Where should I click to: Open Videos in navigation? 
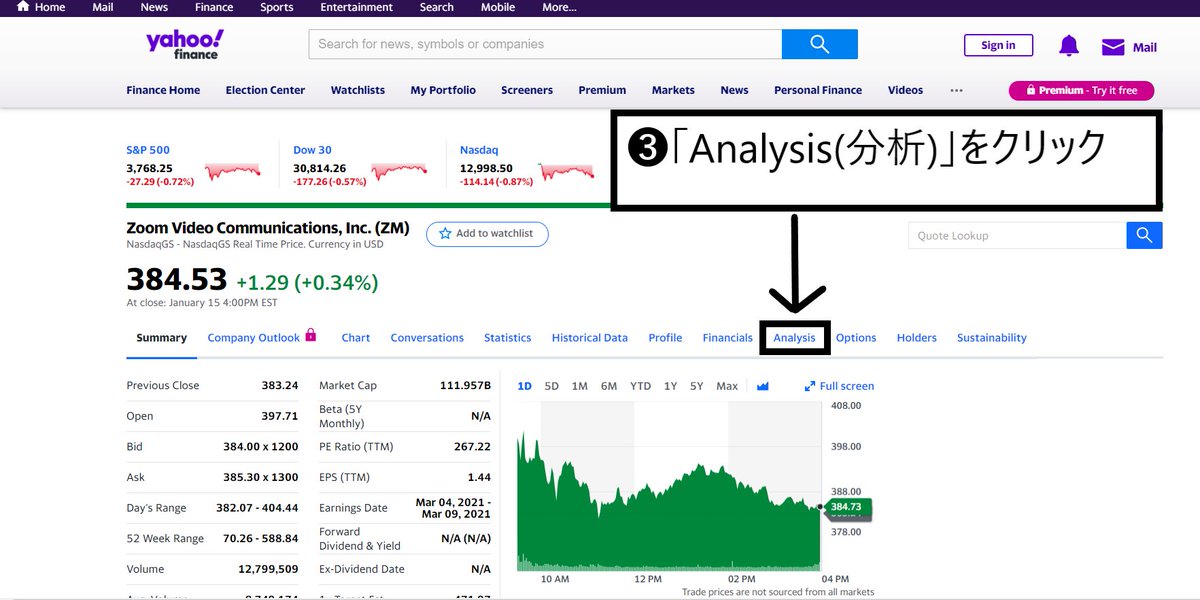point(906,90)
